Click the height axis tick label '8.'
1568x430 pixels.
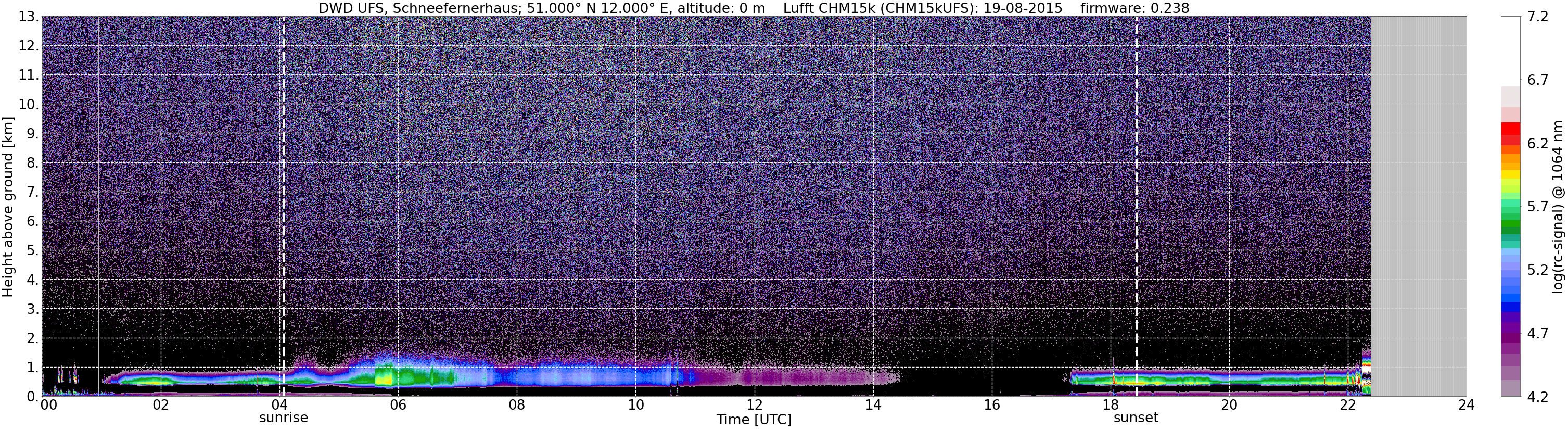click(32, 163)
